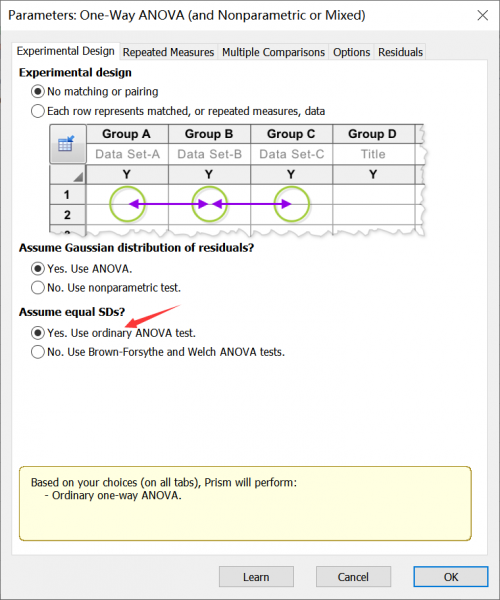Click the Group D column header
Image resolution: width=500 pixels, height=600 pixels.
coord(372,134)
